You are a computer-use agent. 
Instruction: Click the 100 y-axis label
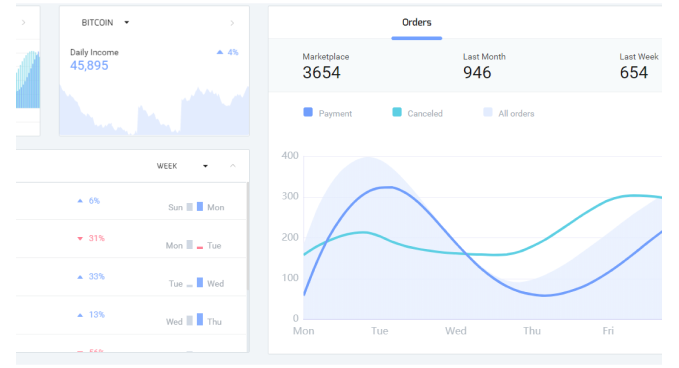coord(290,278)
